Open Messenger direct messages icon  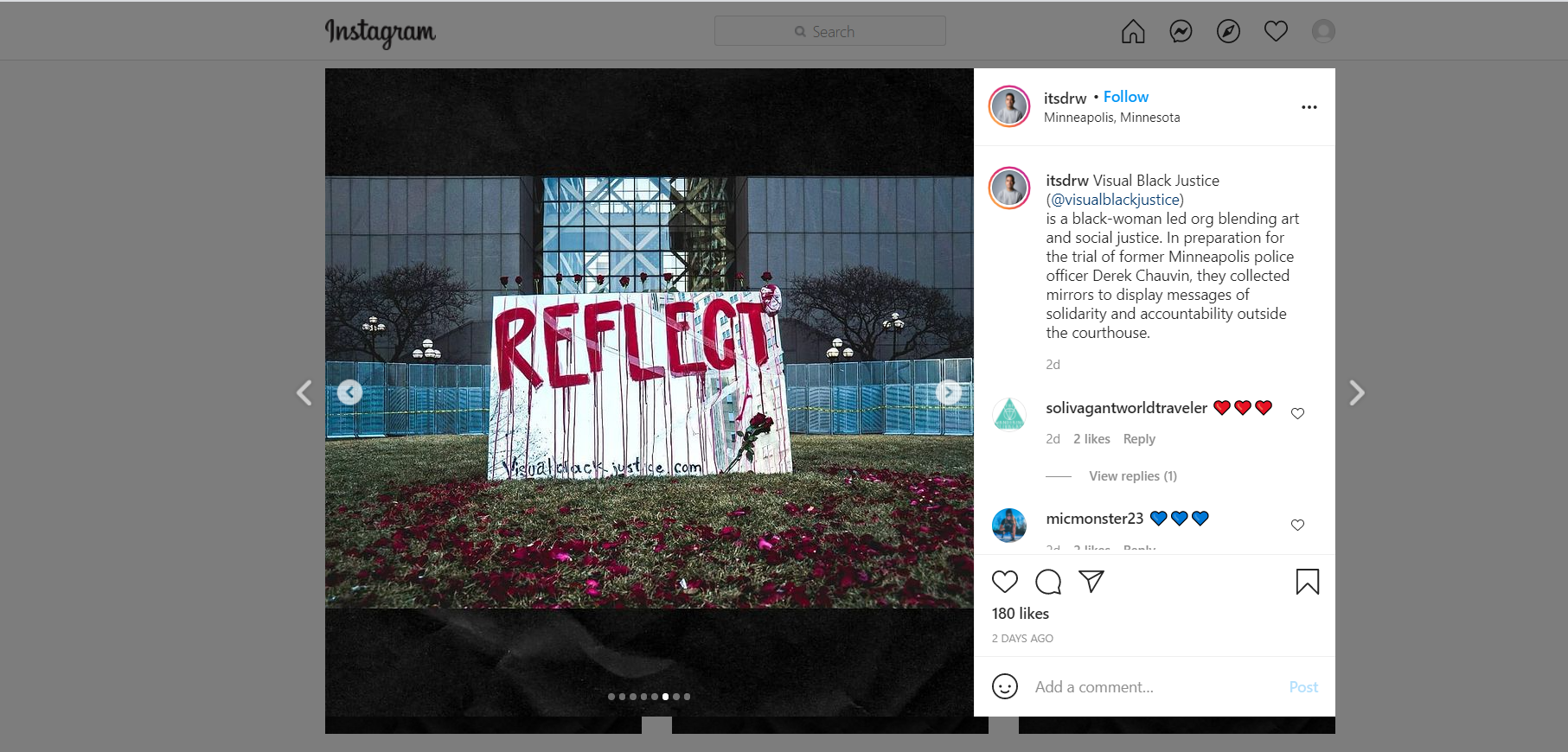click(1181, 32)
